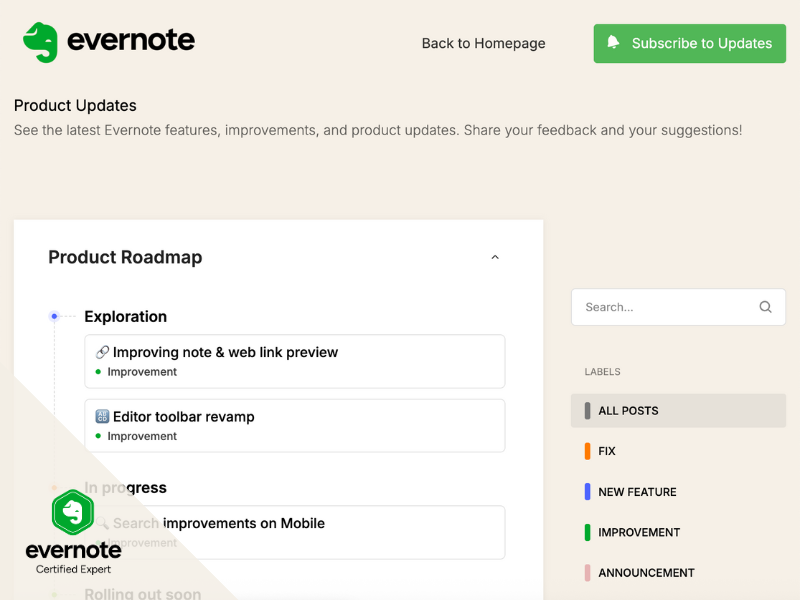Image resolution: width=800 pixels, height=600 pixels.
Task: Expand the In progress section
Action: click(125, 488)
